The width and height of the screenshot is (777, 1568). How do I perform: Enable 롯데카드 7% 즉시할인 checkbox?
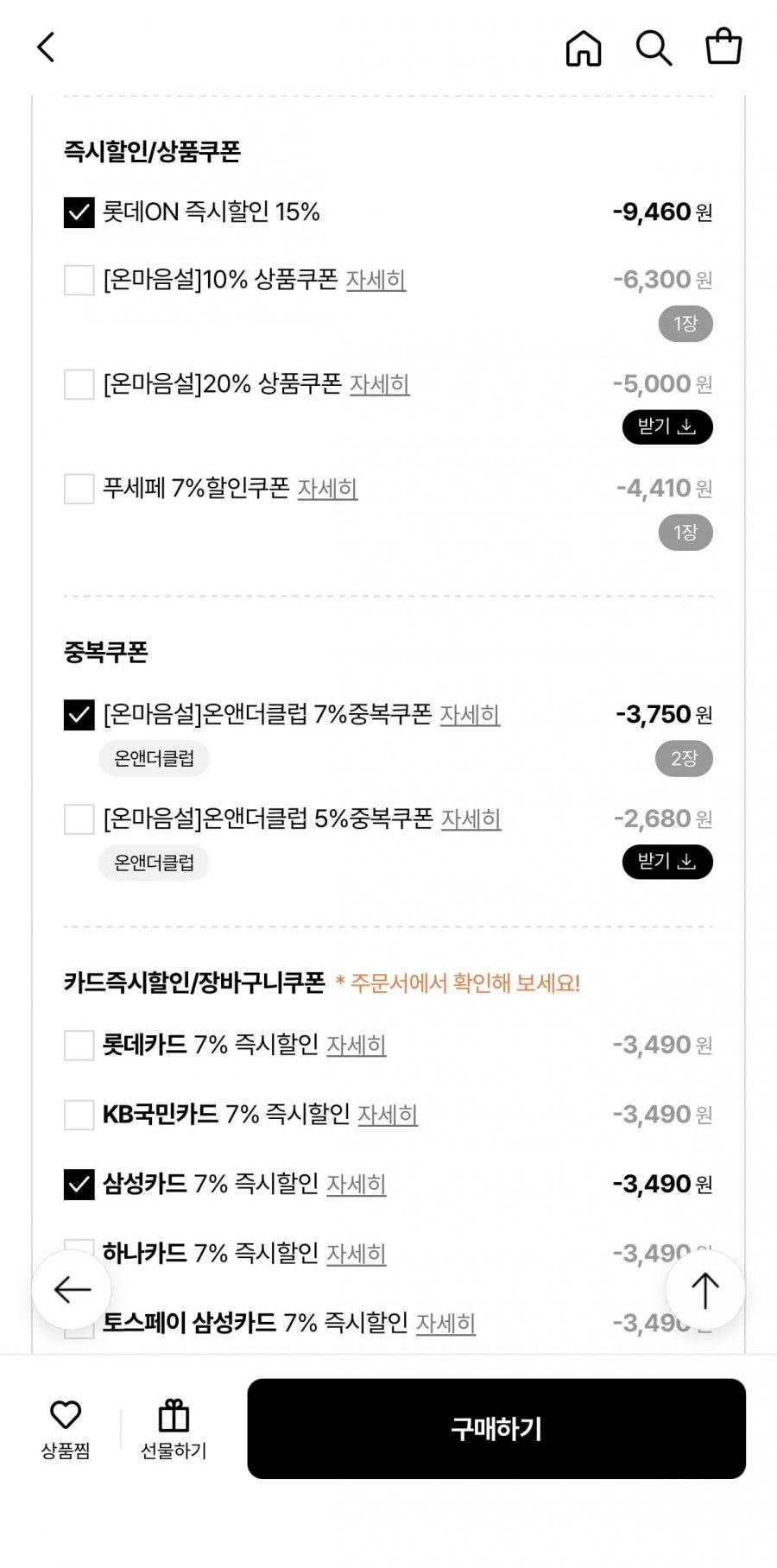coord(79,1045)
